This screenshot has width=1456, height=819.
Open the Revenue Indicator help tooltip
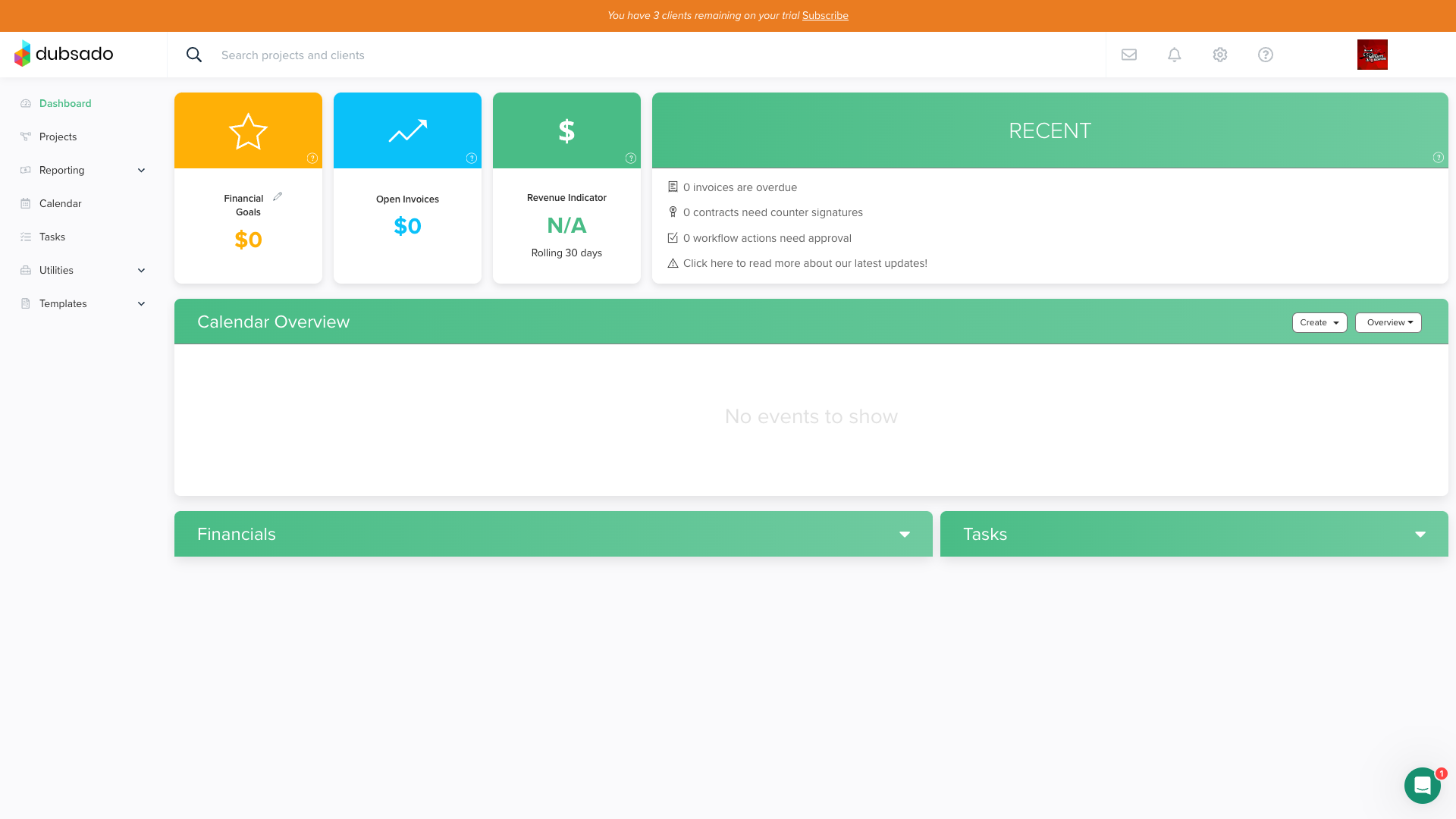tap(630, 158)
